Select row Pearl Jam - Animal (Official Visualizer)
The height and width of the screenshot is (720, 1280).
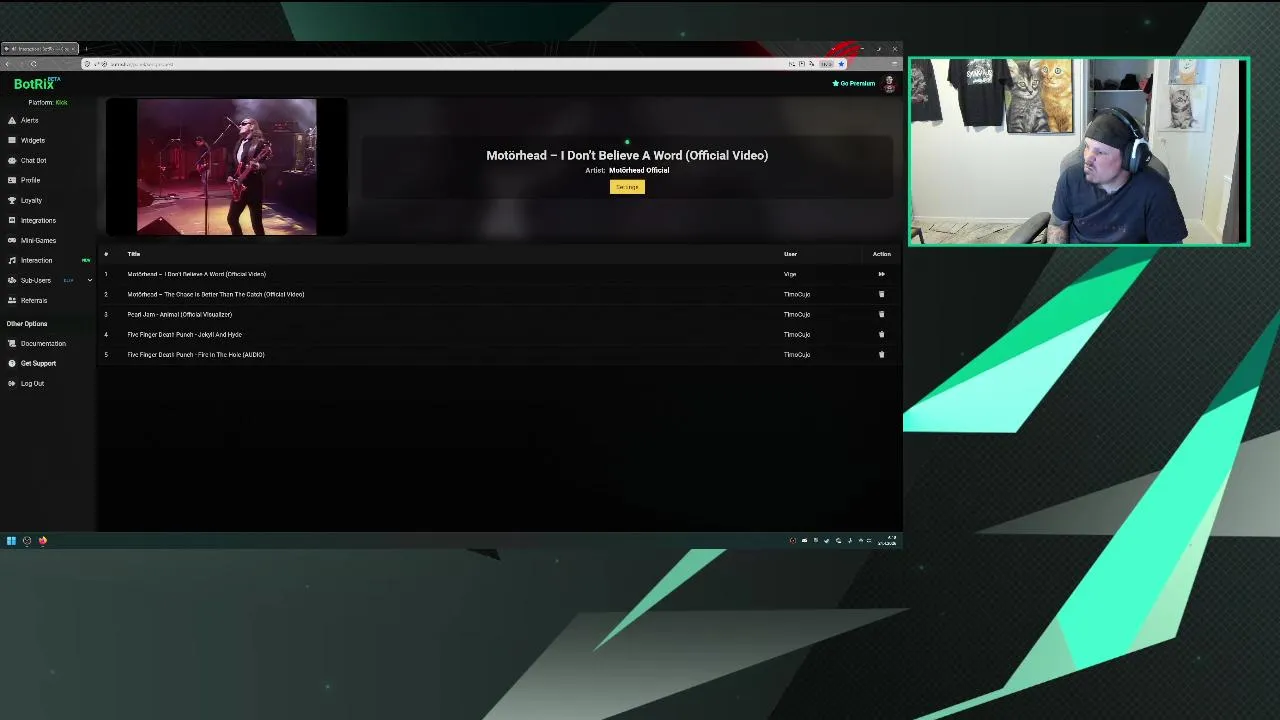(497, 314)
